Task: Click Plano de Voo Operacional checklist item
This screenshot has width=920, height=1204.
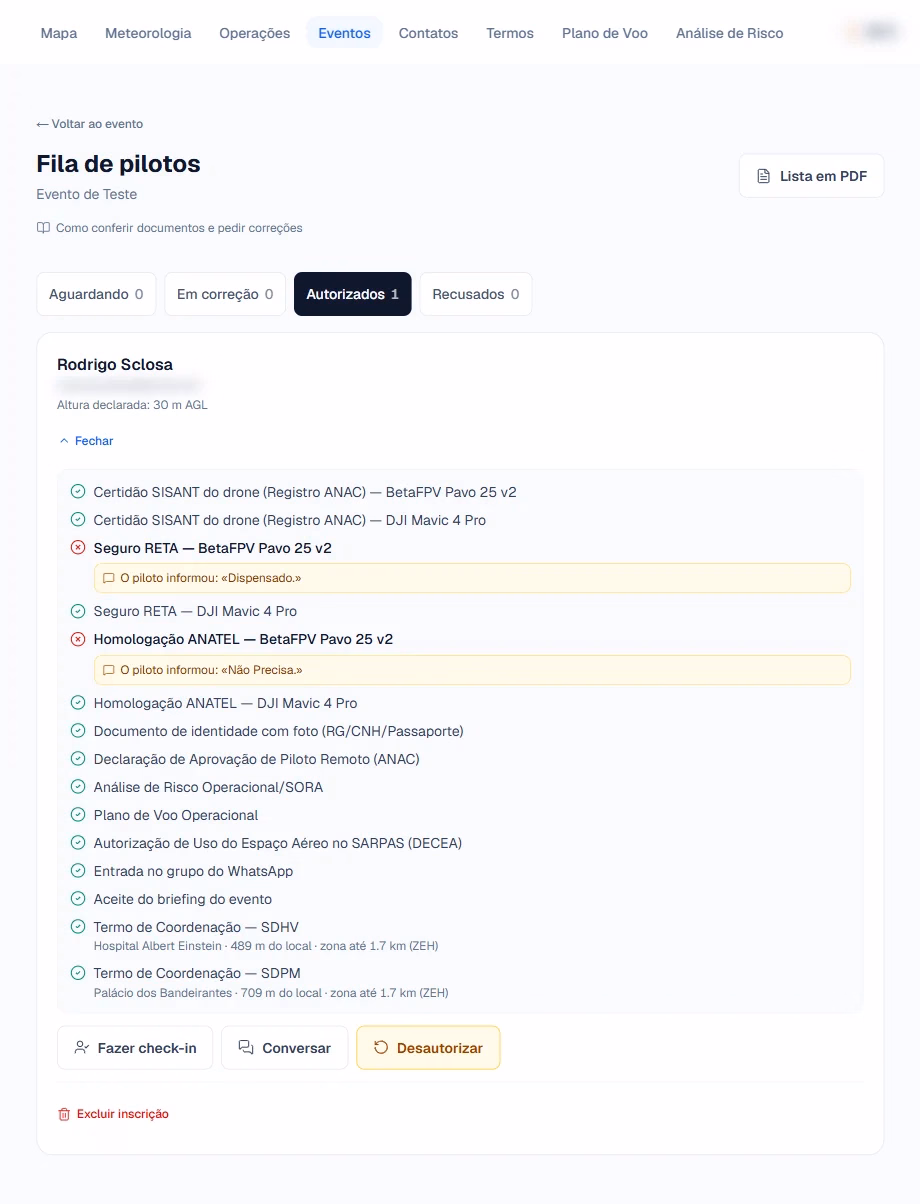Action: [176, 815]
